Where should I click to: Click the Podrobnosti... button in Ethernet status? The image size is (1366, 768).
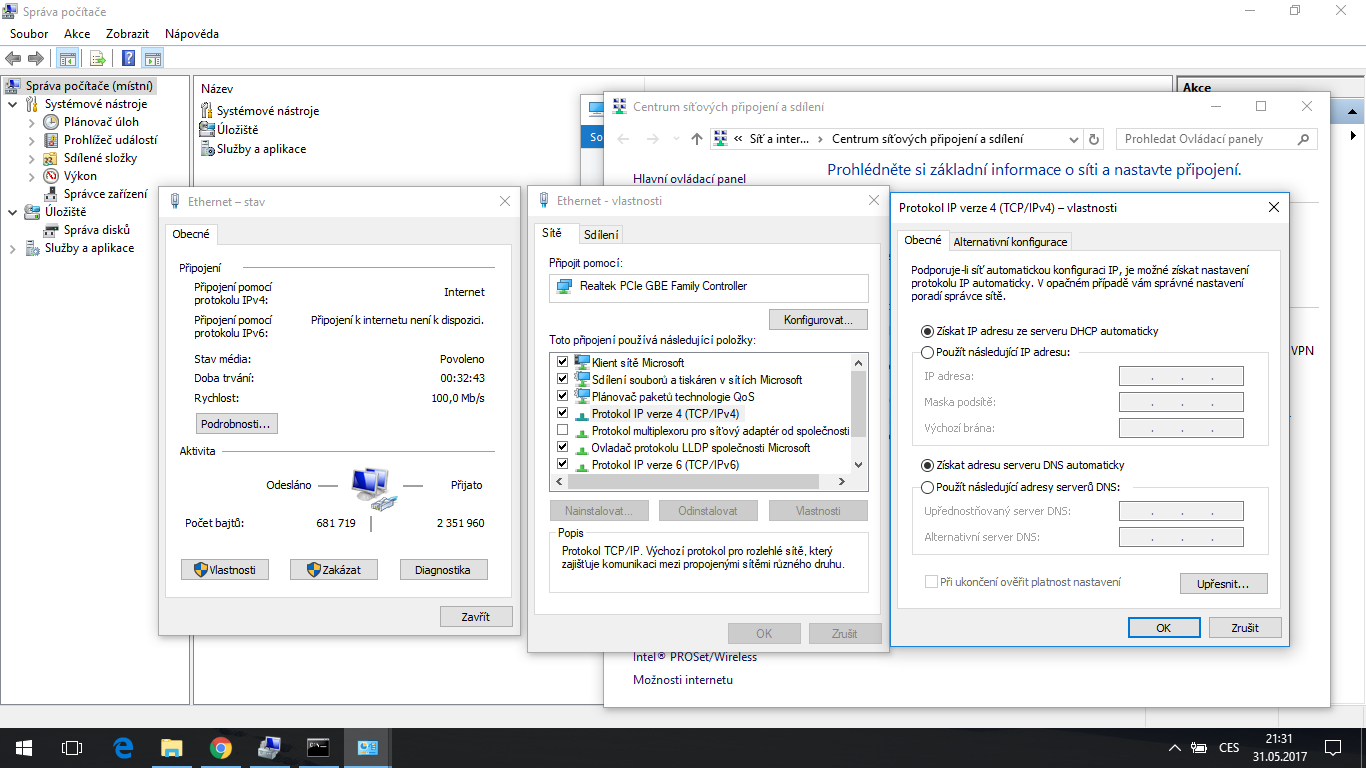(x=235, y=424)
